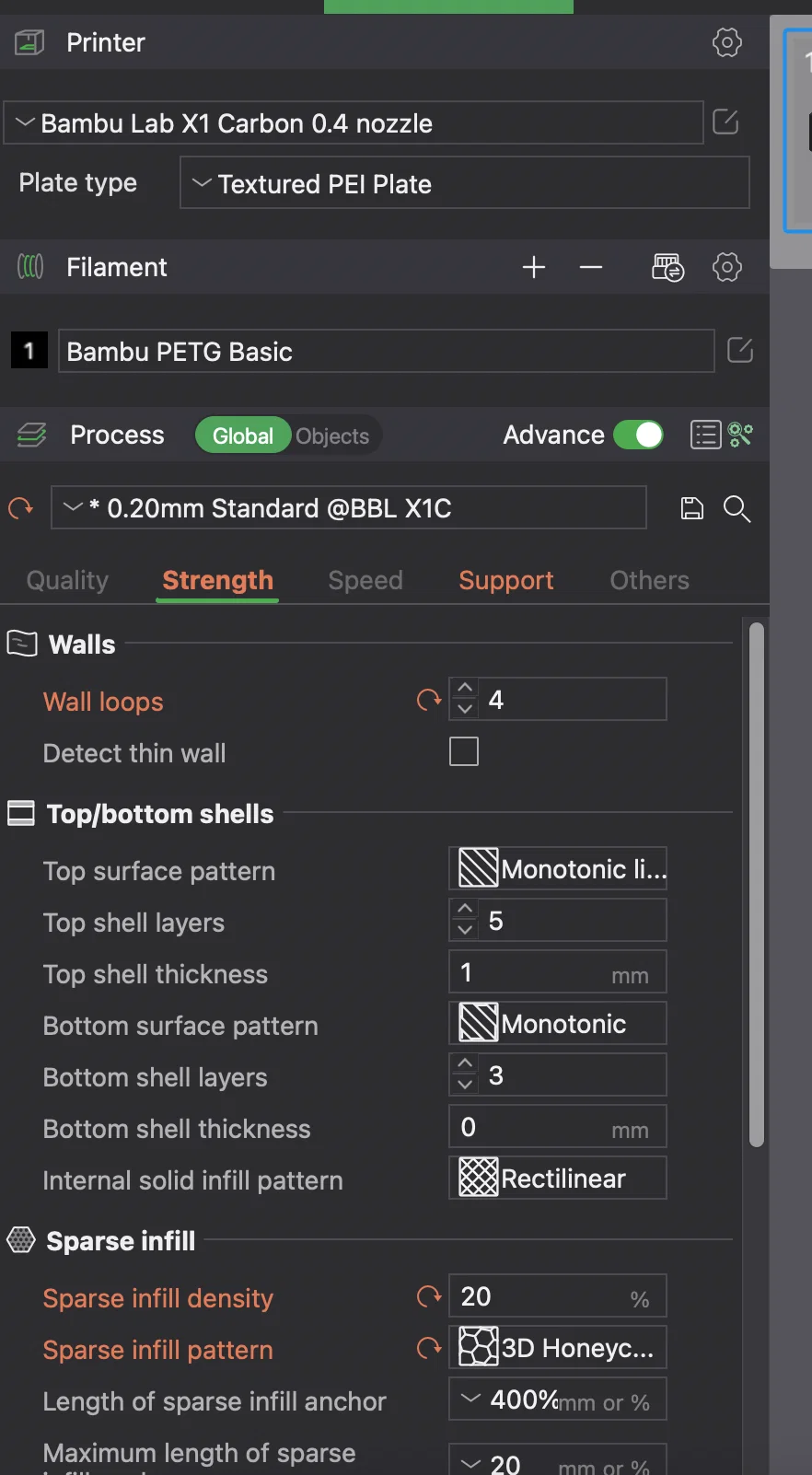Enable Detect thin wall checkbox
The width and height of the screenshot is (812, 1475).
(464, 751)
